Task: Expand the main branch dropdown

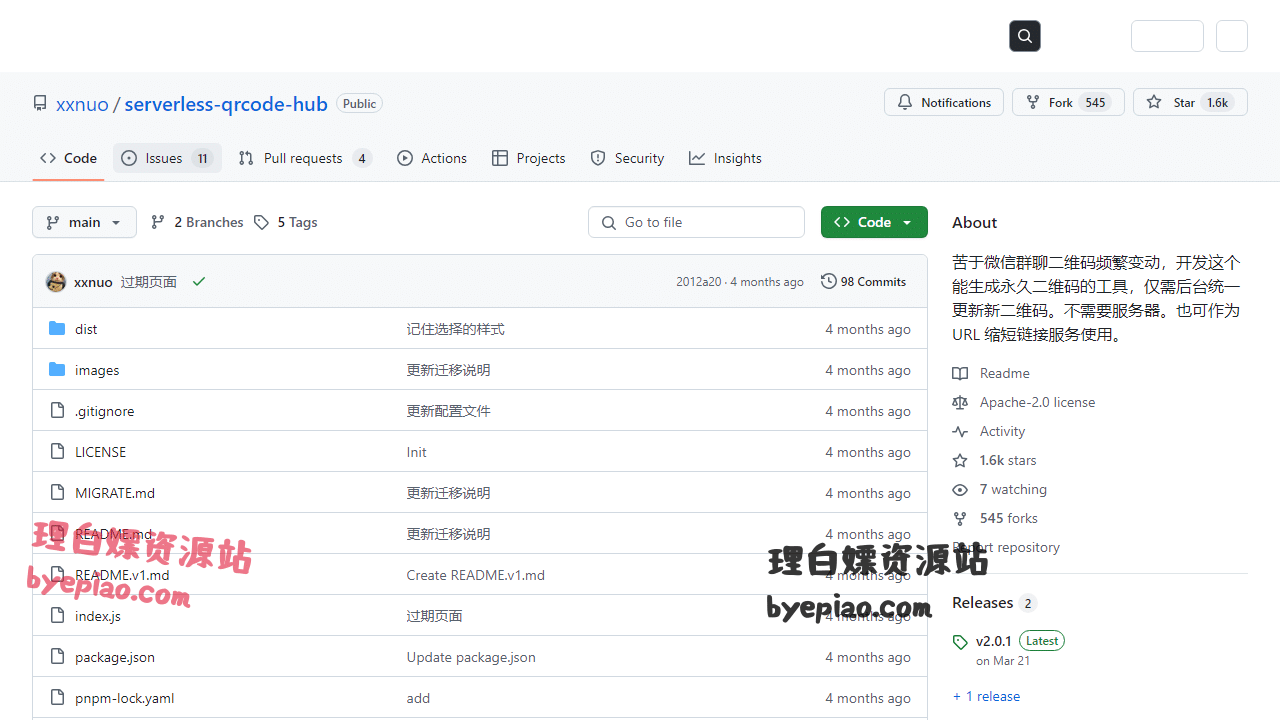Action: 84,222
